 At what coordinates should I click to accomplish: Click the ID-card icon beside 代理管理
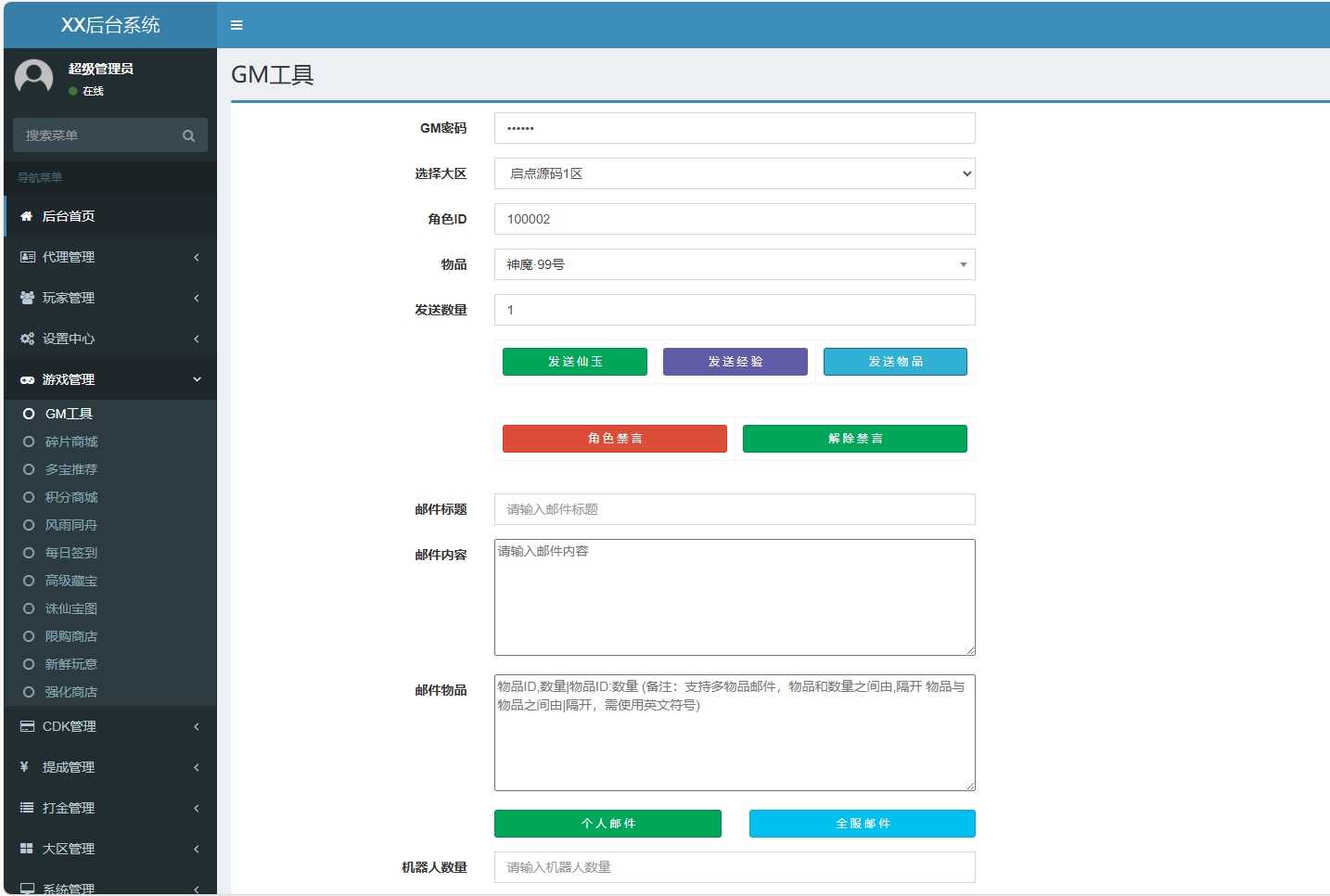pos(28,257)
